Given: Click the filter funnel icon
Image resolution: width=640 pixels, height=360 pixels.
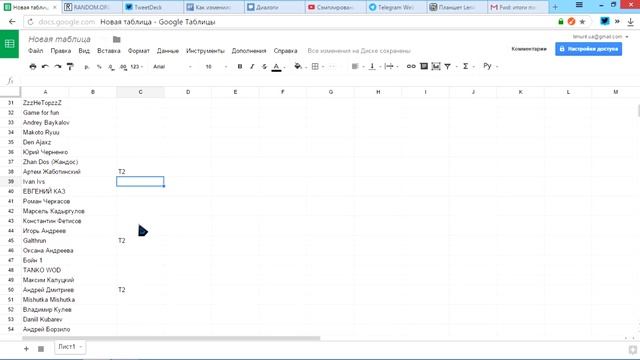Looking at the screenshot, I should coord(448,67).
